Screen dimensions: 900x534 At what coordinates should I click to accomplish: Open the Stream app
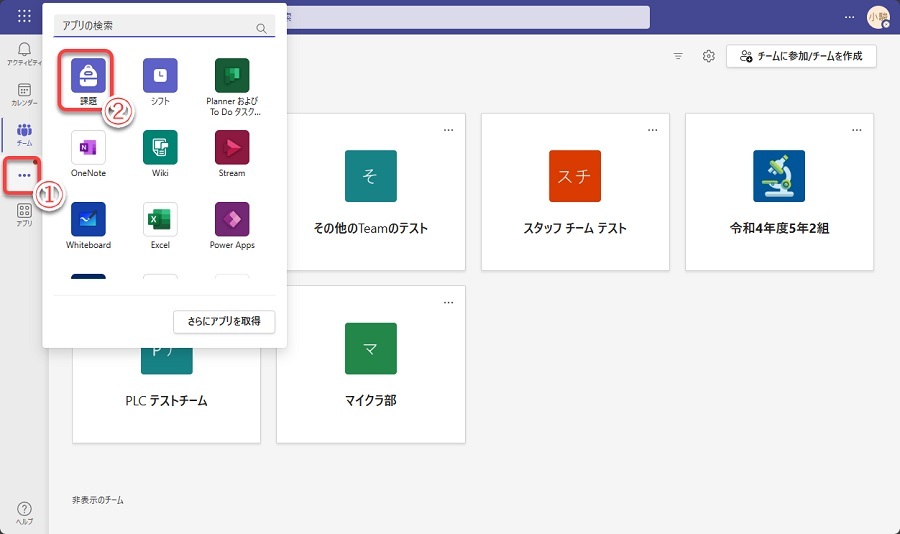232,153
